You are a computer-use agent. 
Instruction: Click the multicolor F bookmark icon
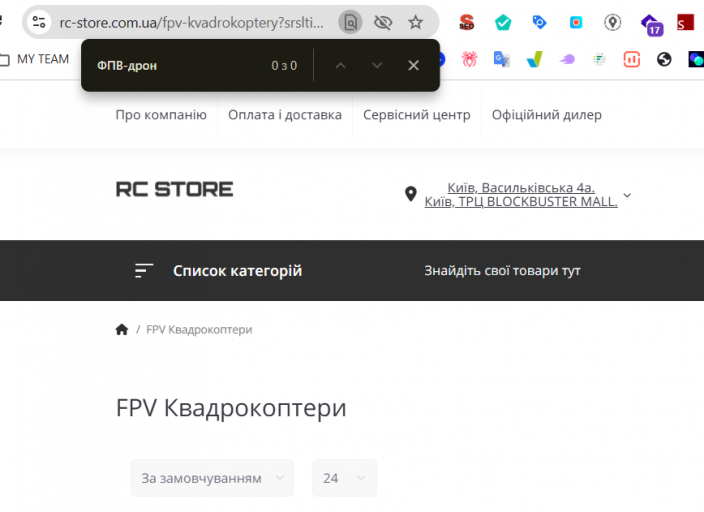tap(599, 59)
